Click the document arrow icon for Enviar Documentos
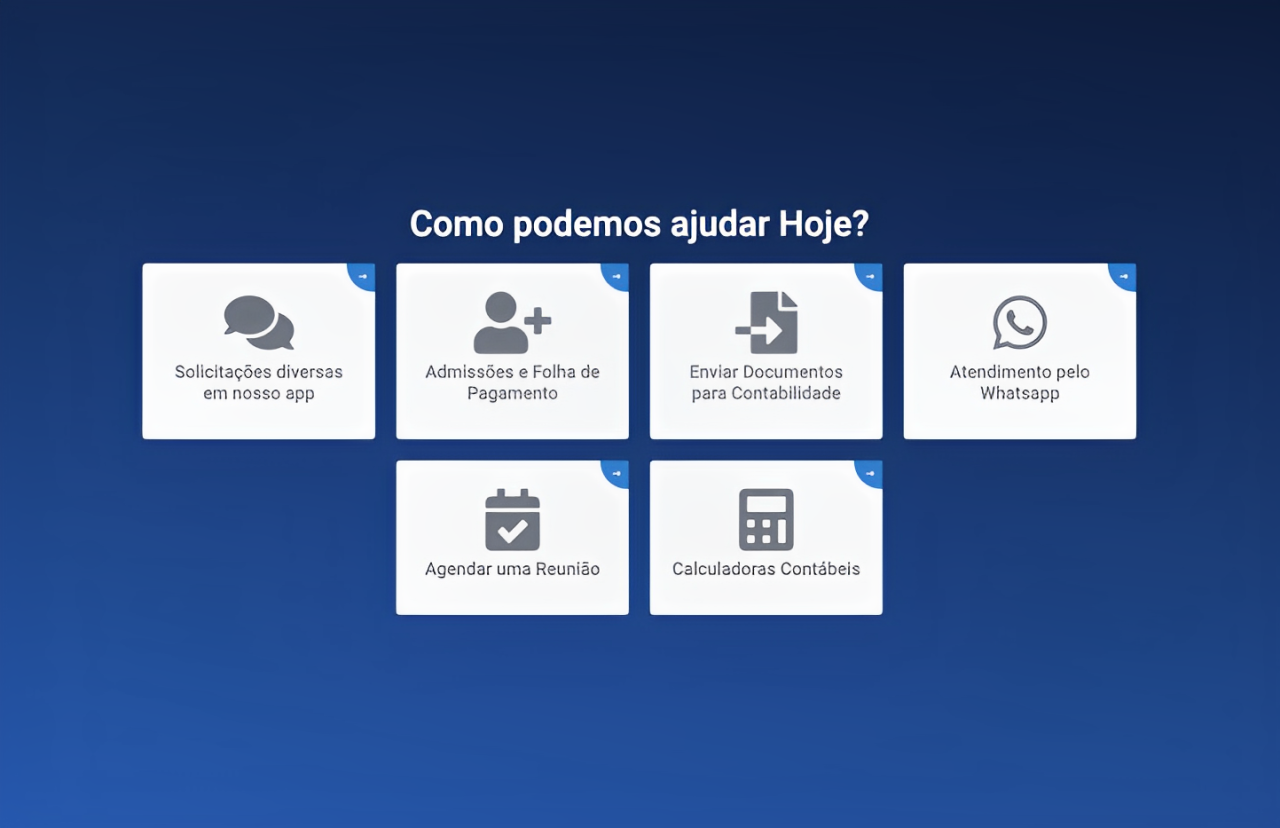 (765, 322)
